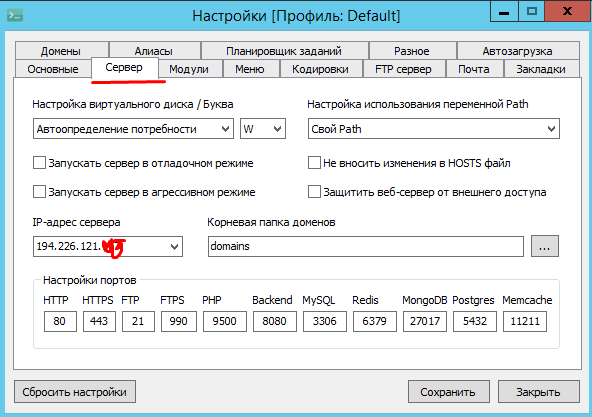Viewport: 592px width, 417px height.
Task: Click the Сбросить настройки button
Action: tap(75, 392)
